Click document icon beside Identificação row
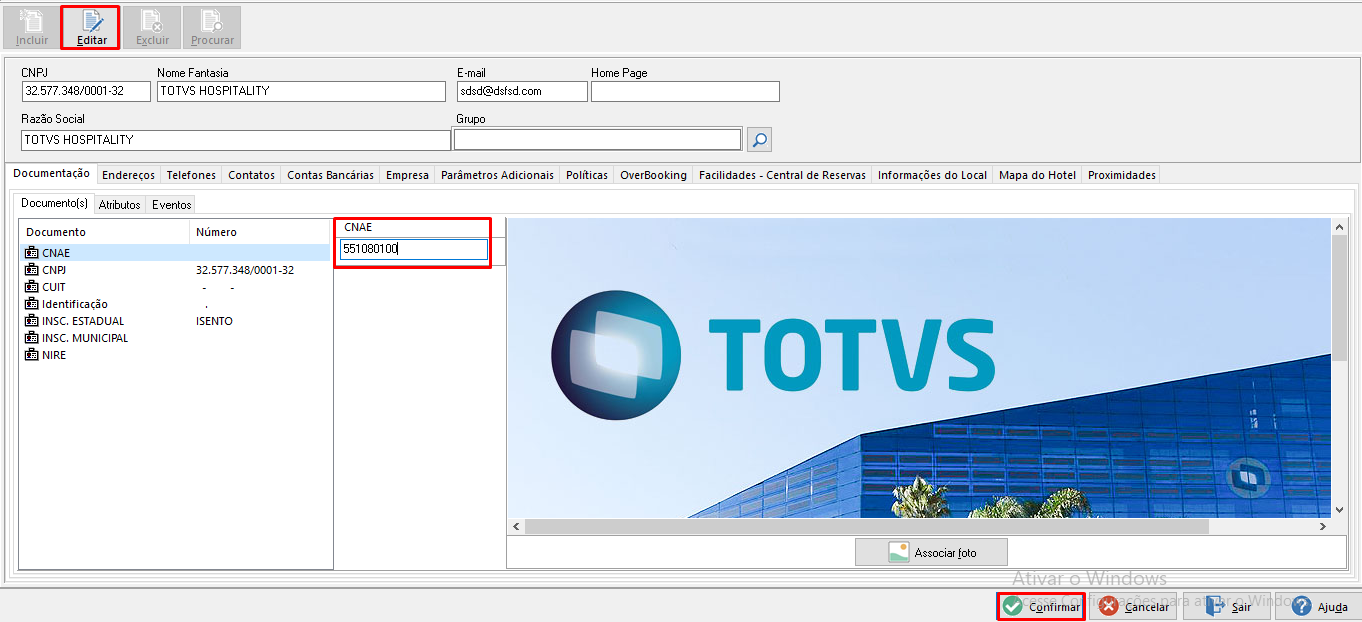The height and width of the screenshot is (622, 1362). click(31, 304)
